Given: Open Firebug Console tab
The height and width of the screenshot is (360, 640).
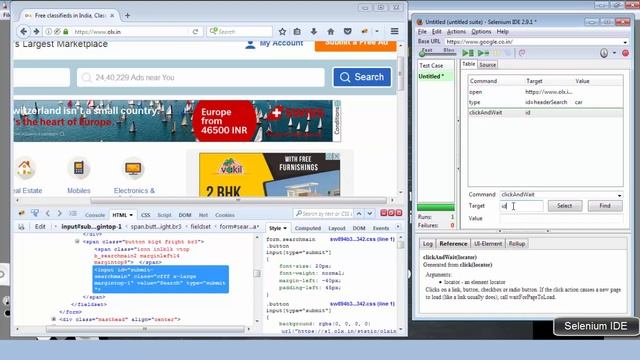Looking at the screenshot, I should 95,215.
